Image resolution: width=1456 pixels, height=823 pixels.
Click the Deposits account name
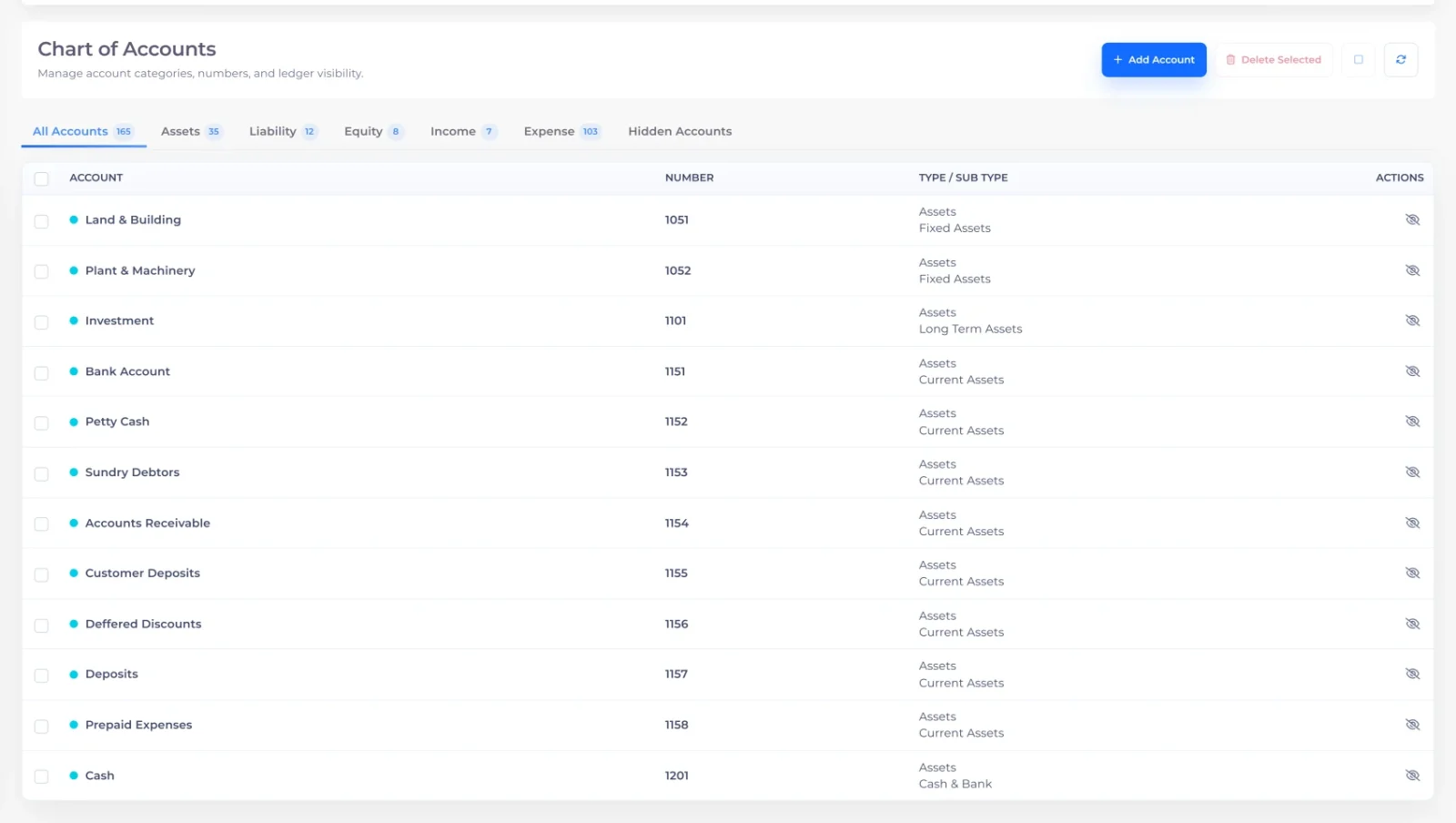[112, 675]
